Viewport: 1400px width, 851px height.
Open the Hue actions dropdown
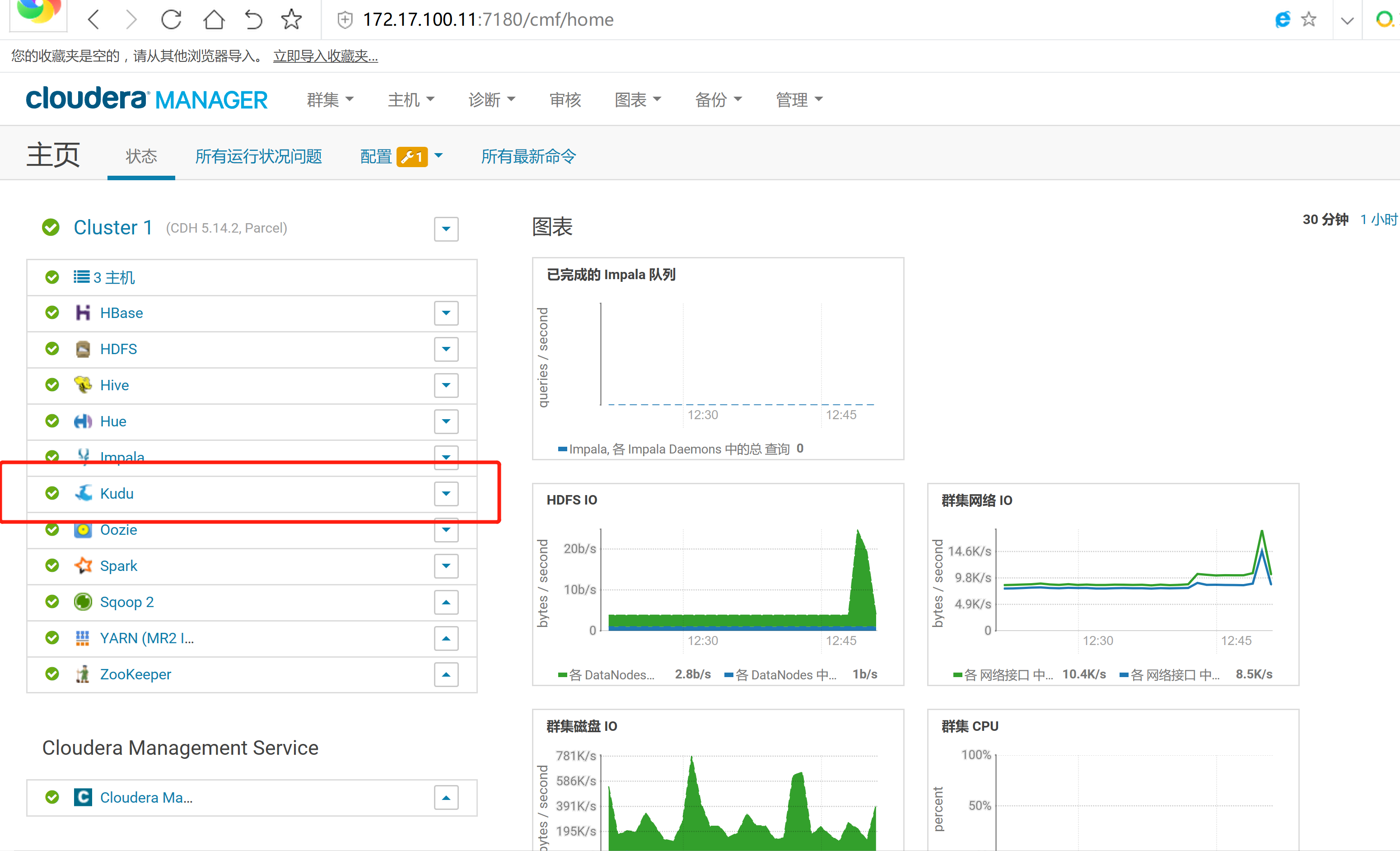[x=446, y=421]
